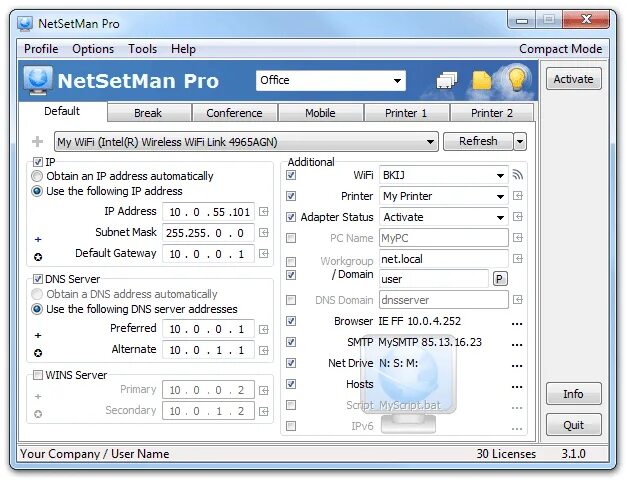The height and width of the screenshot is (480, 627).
Task: Open Browser settings via its ellipsis
Action: (x=517, y=324)
